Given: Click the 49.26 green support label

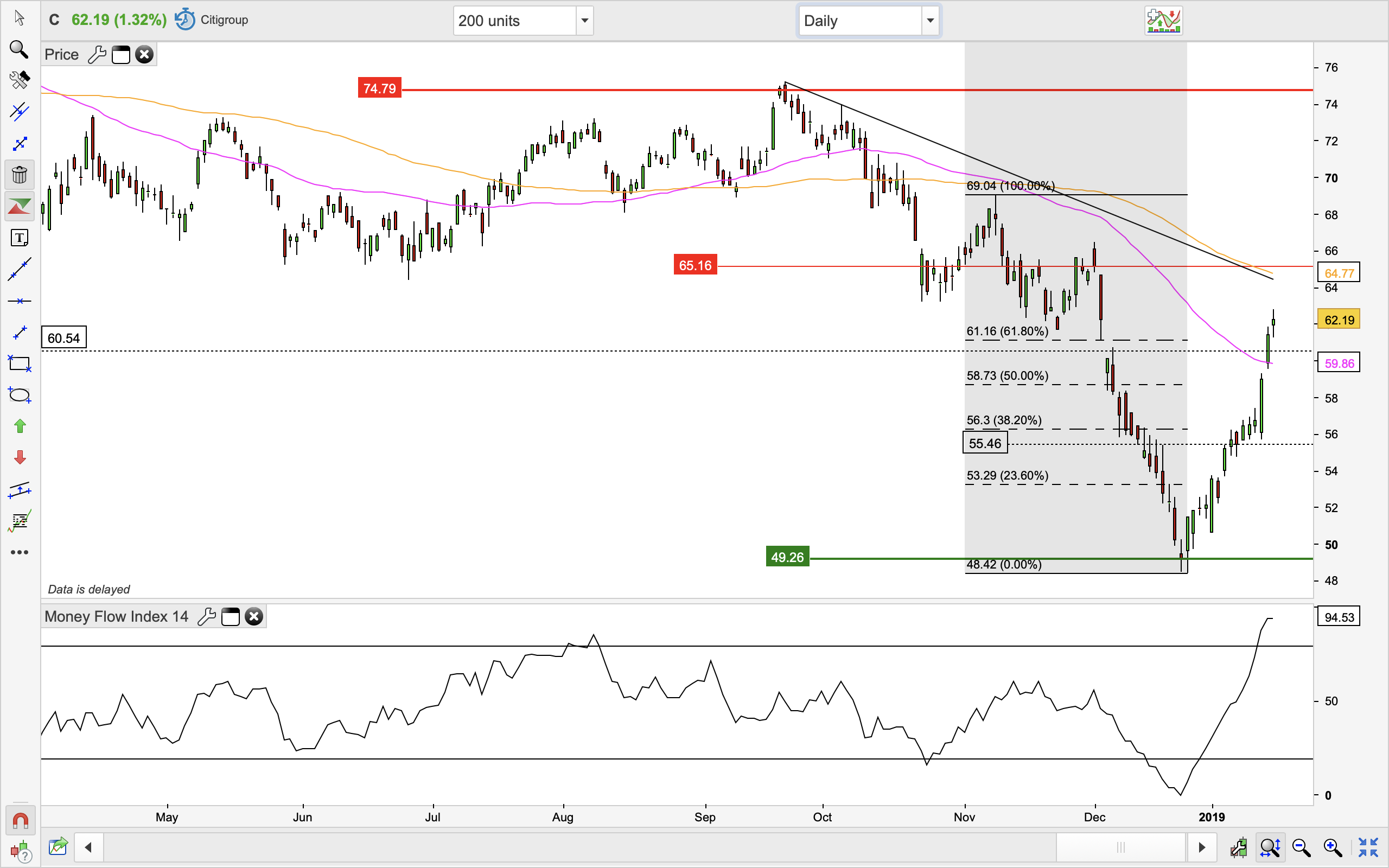Looking at the screenshot, I should pos(787,557).
